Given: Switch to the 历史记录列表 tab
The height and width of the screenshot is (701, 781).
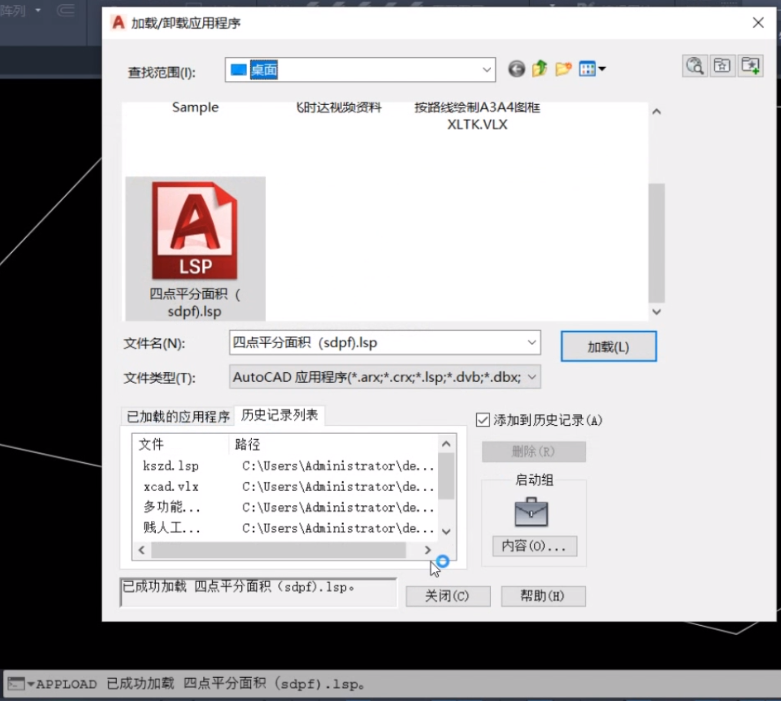Looking at the screenshot, I should [279, 415].
